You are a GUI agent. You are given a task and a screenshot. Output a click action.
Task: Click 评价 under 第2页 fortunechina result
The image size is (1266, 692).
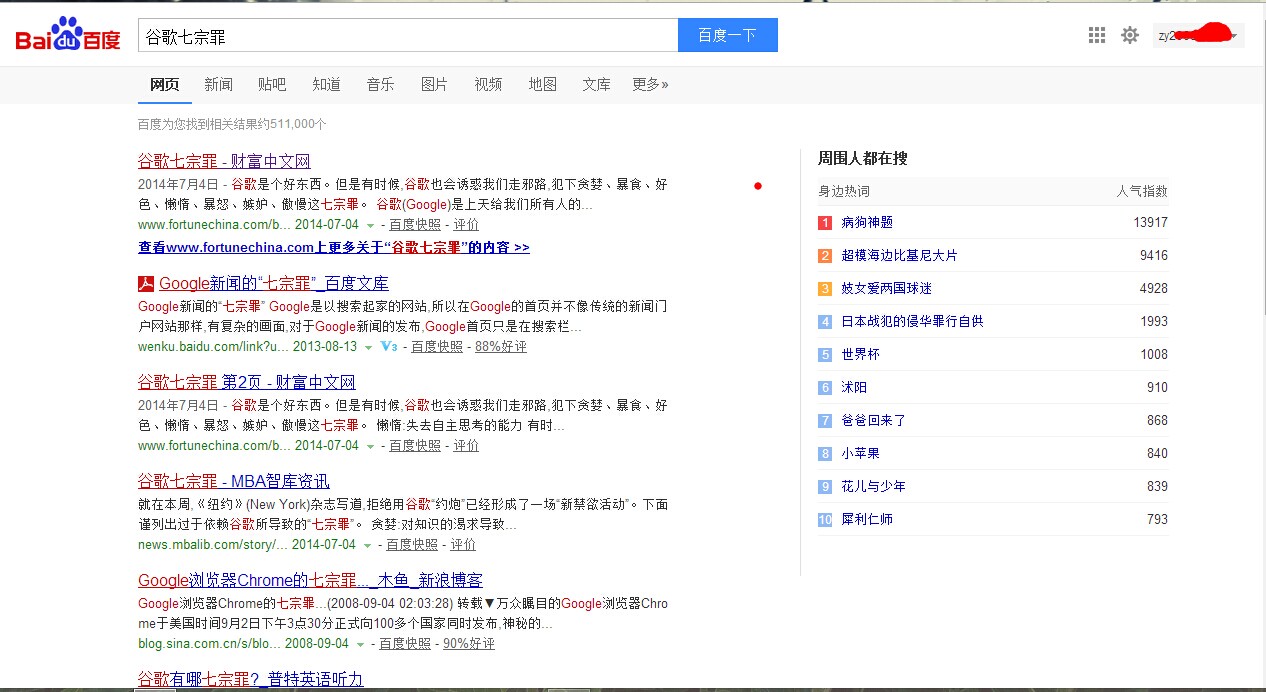[x=466, y=446]
